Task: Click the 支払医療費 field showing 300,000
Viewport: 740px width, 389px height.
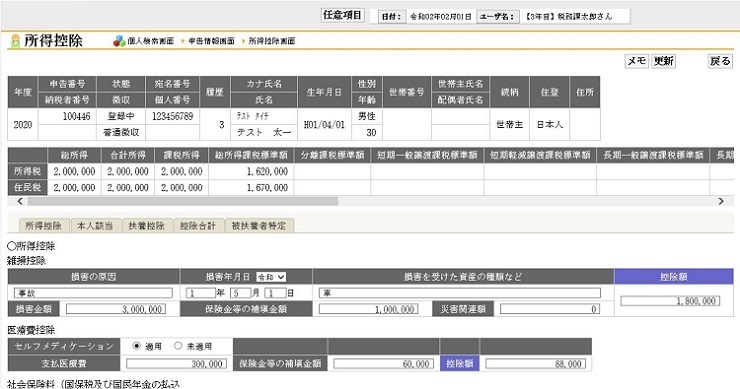Action: click(x=177, y=364)
